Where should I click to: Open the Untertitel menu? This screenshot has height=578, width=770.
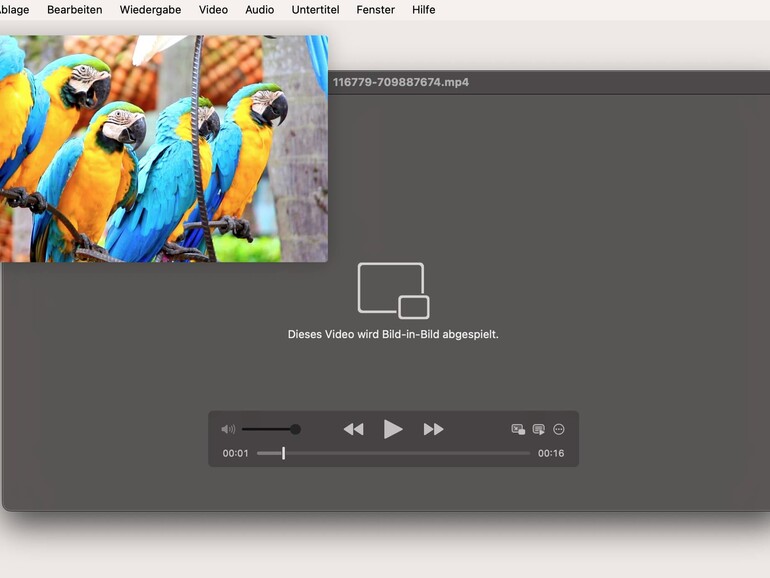click(x=315, y=10)
